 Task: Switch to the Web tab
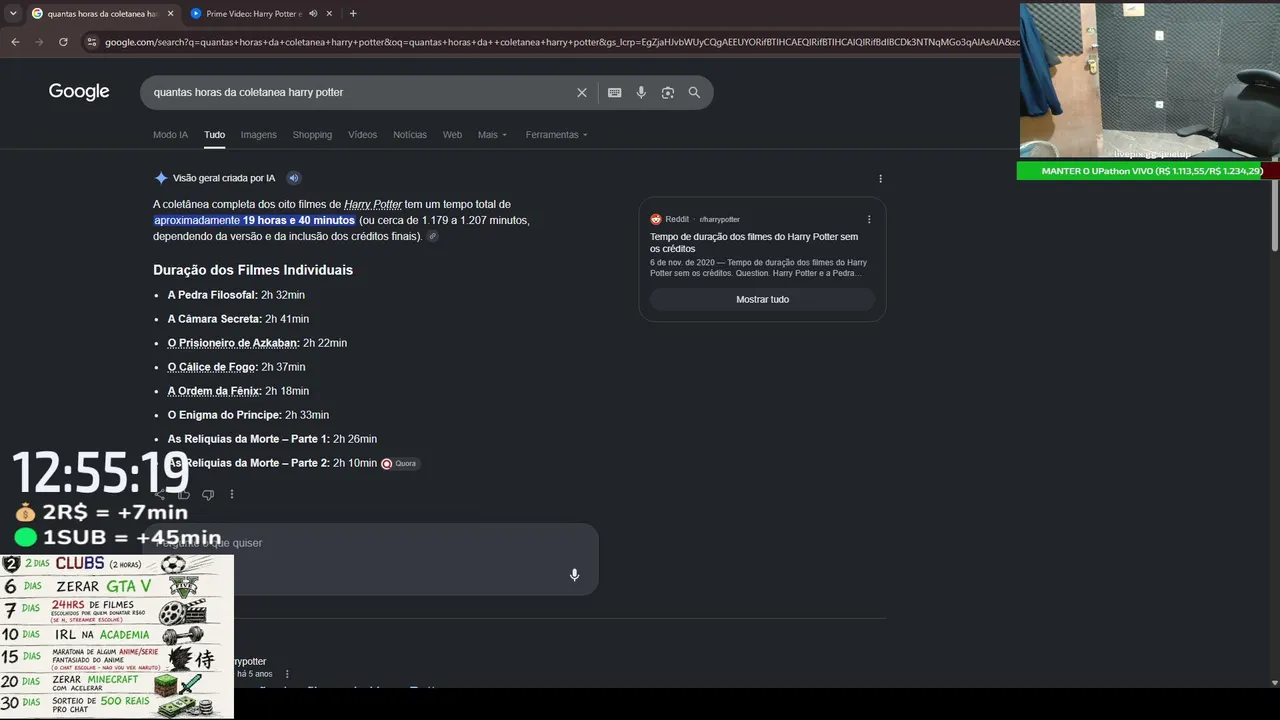click(x=452, y=135)
